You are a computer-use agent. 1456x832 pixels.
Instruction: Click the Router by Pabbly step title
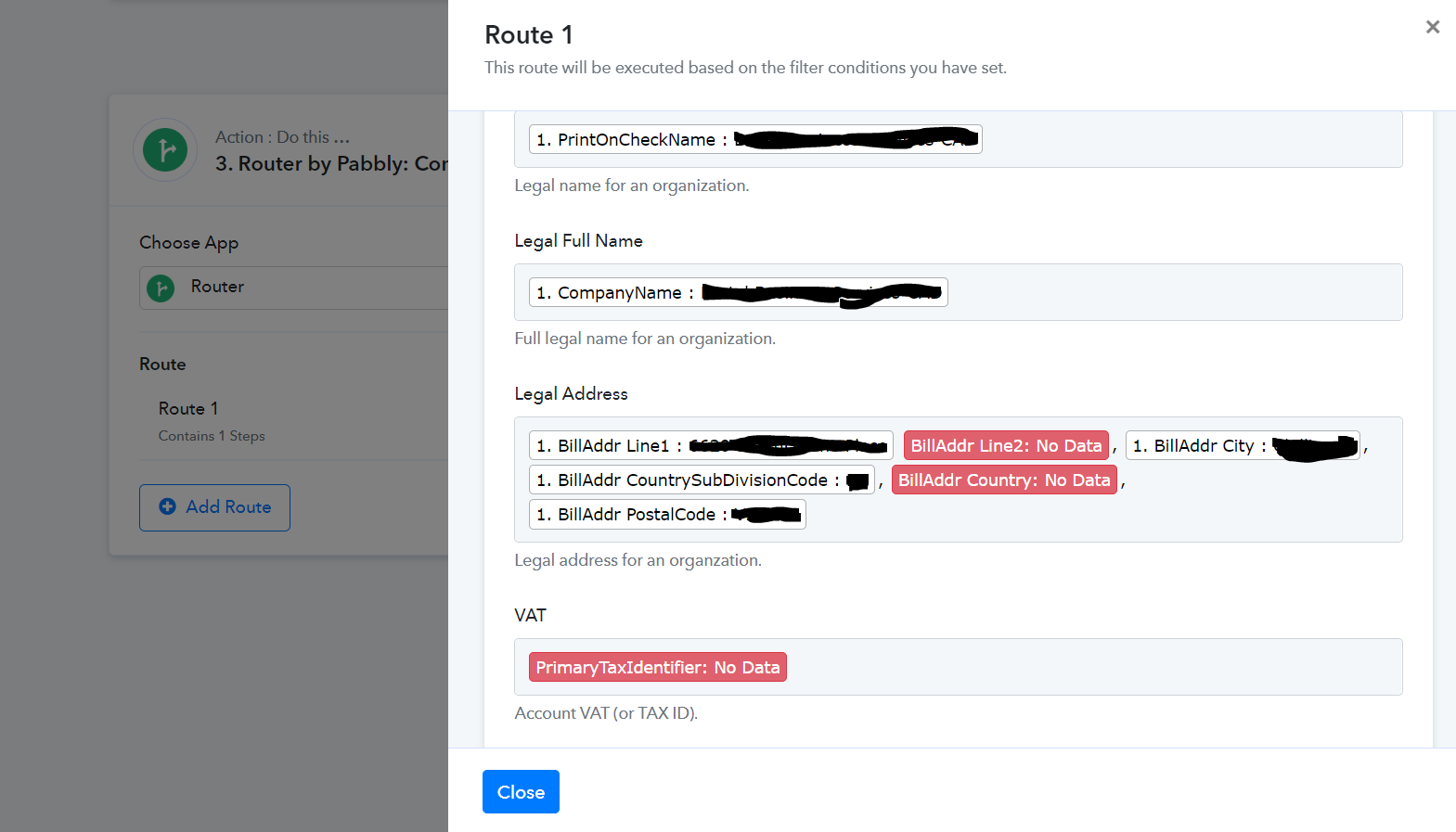[331, 163]
